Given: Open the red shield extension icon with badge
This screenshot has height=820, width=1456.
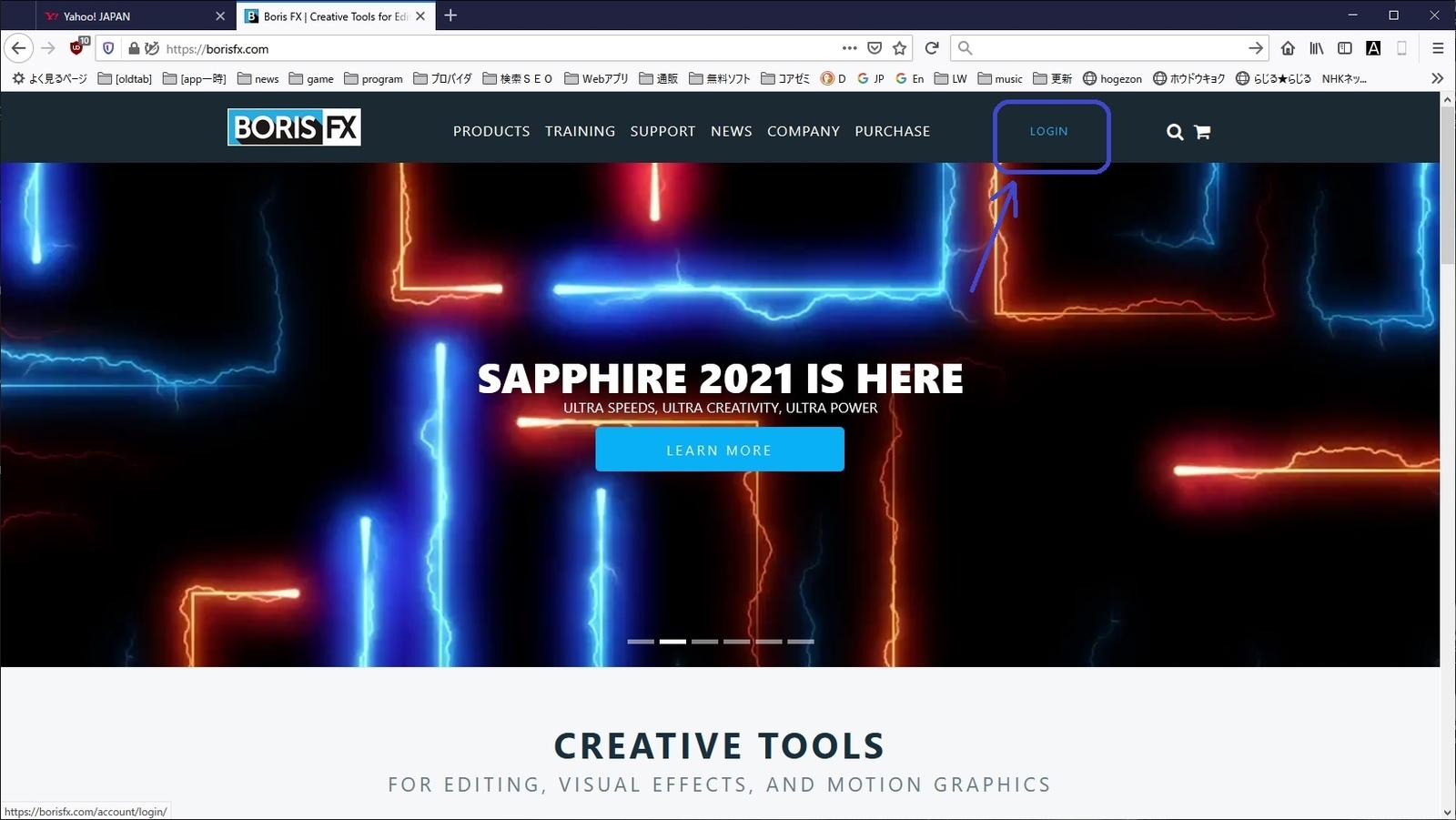Looking at the screenshot, I should point(78,47).
